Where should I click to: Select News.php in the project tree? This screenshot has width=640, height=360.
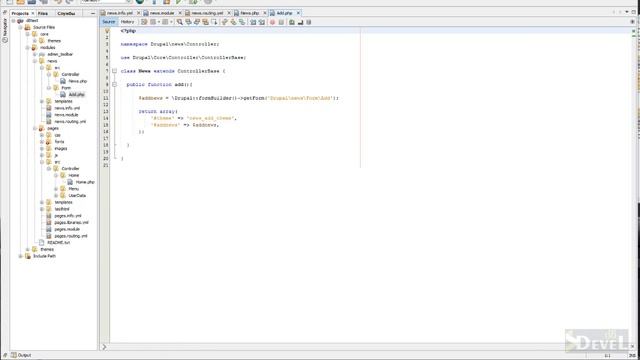pos(78,81)
